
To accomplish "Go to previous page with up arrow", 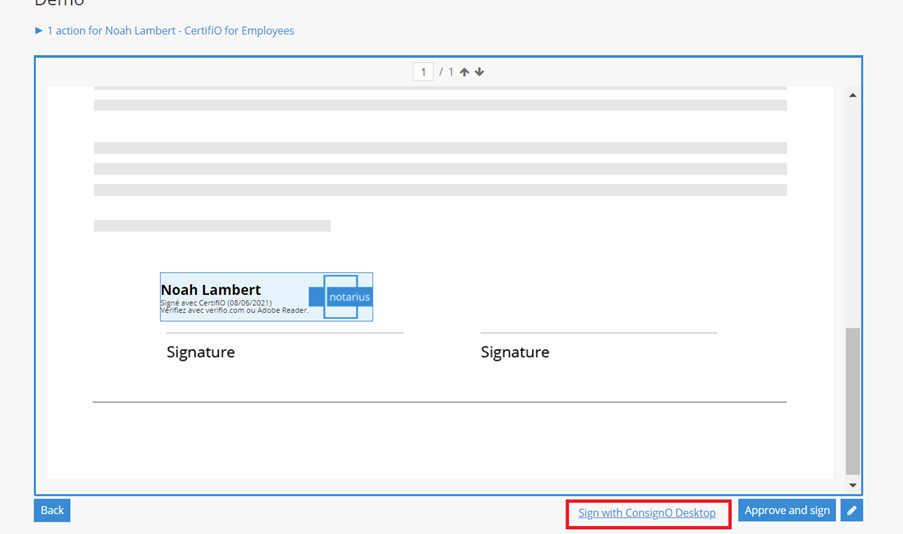I will 464,72.
